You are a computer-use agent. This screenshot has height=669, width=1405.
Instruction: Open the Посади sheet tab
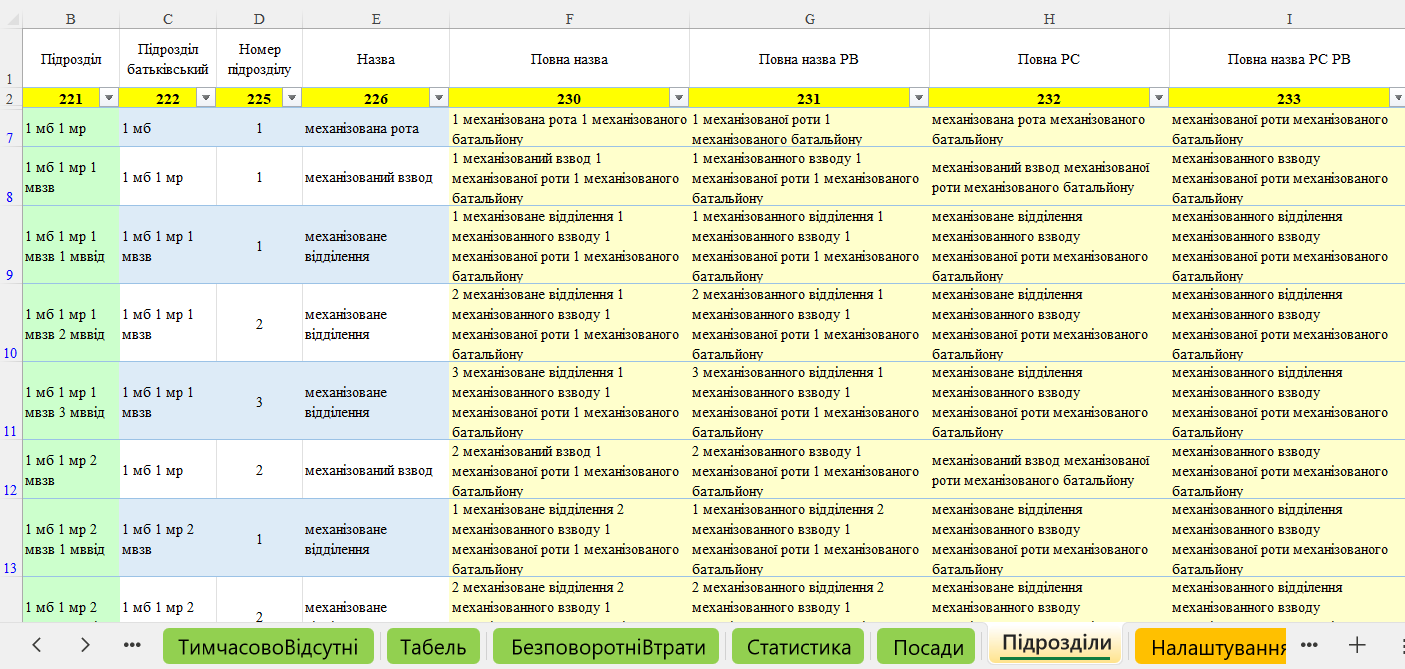click(x=927, y=647)
